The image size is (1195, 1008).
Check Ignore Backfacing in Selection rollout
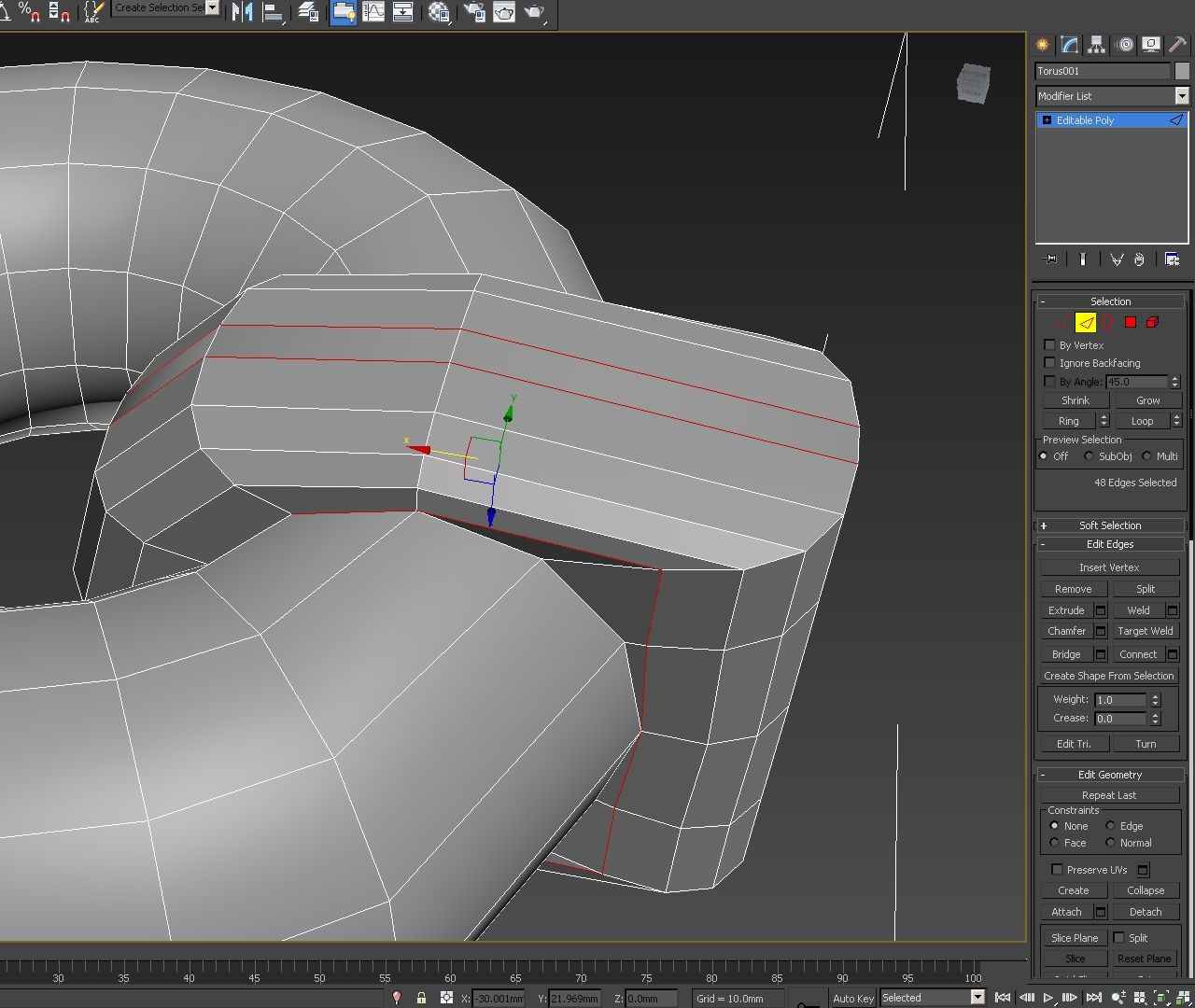click(x=1049, y=363)
